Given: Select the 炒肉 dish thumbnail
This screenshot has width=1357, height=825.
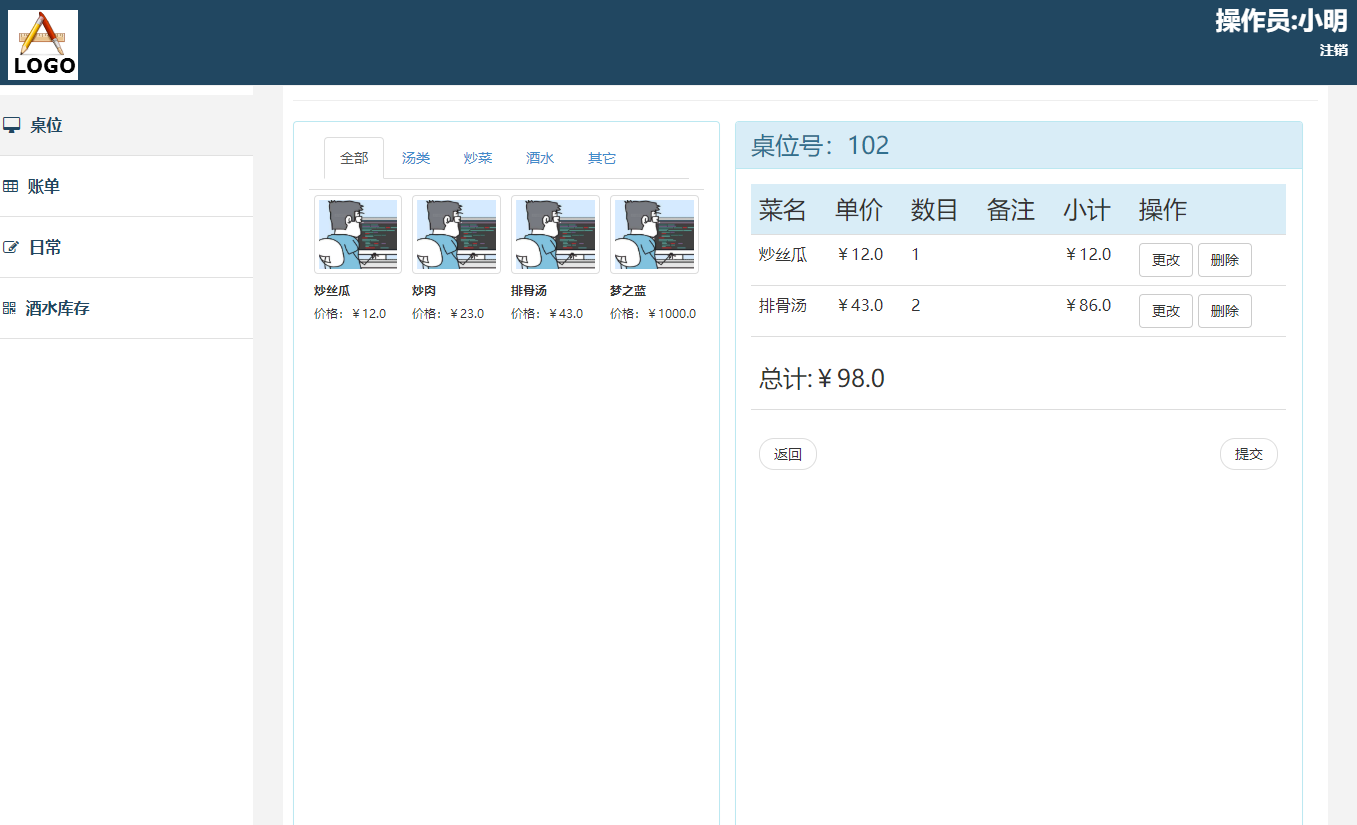Looking at the screenshot, I should [x=456, y=235].
